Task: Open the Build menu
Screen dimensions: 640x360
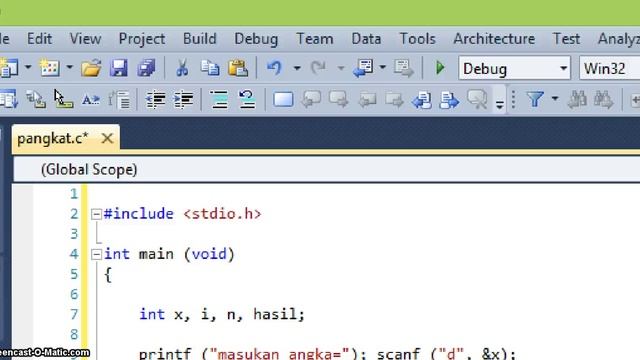Action: click(200, 39)
